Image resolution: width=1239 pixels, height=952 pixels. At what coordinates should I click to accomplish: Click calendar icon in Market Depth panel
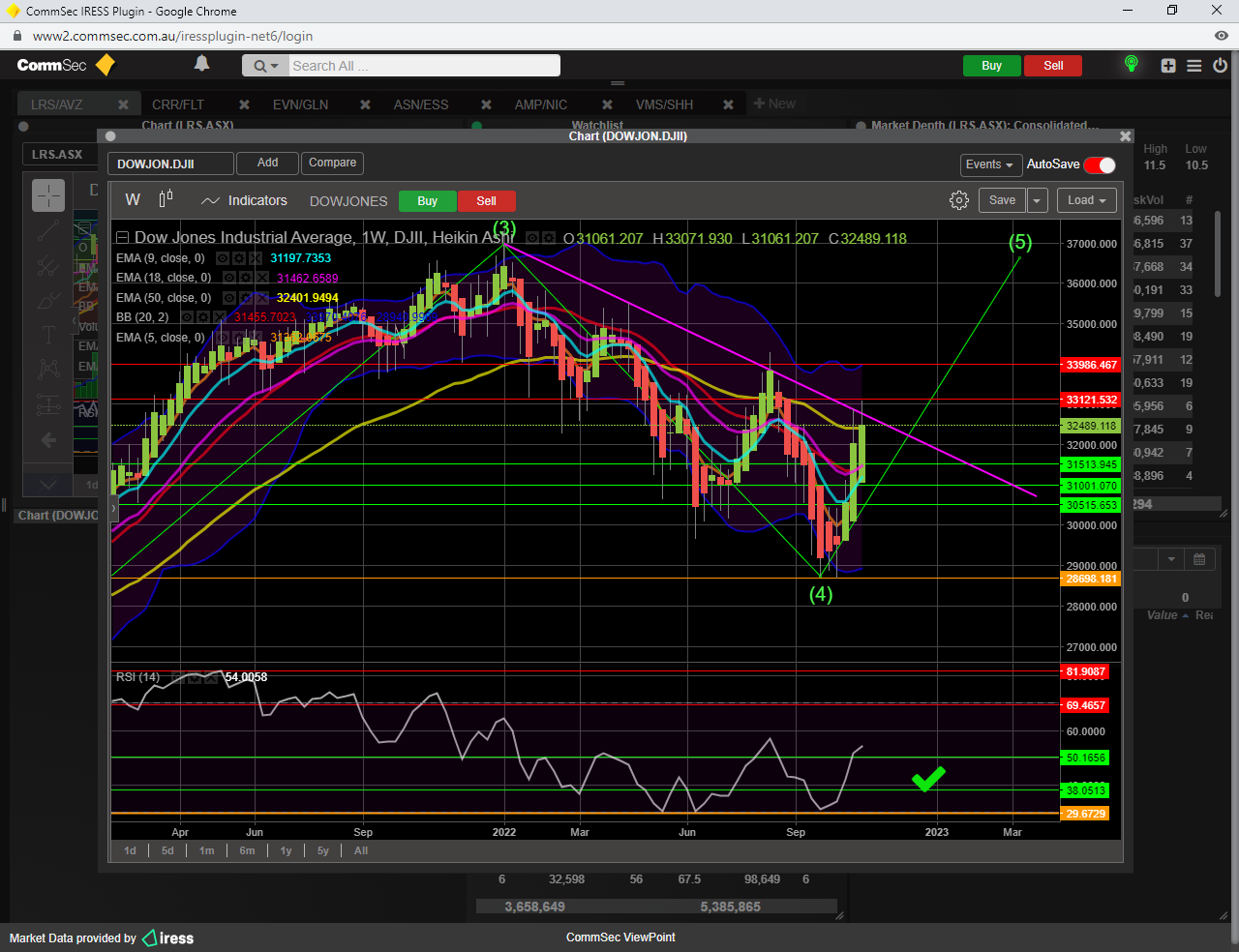click(x=1199, y=559)
